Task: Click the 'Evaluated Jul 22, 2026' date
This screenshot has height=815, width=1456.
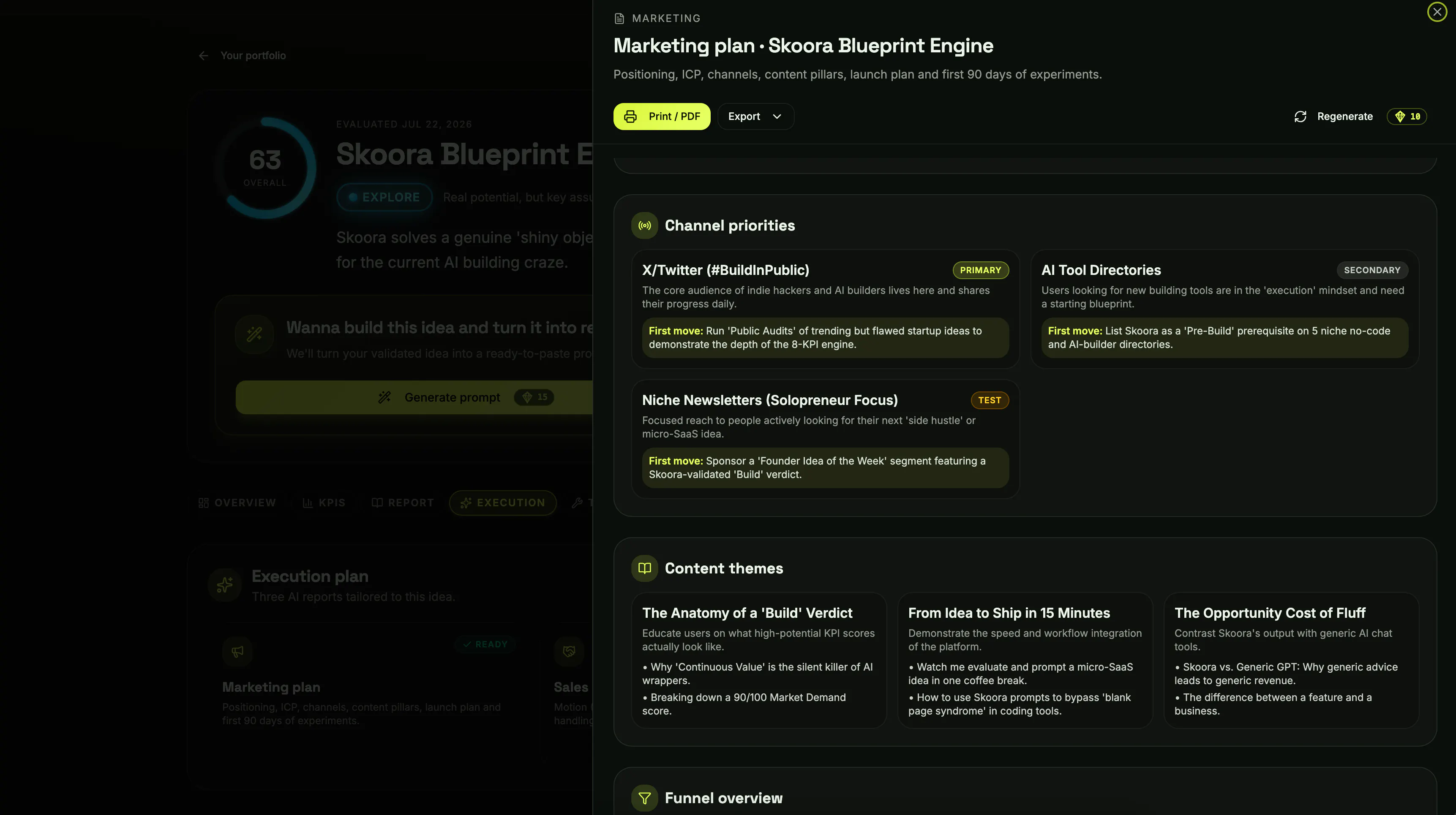Action: tap(404, 124)
